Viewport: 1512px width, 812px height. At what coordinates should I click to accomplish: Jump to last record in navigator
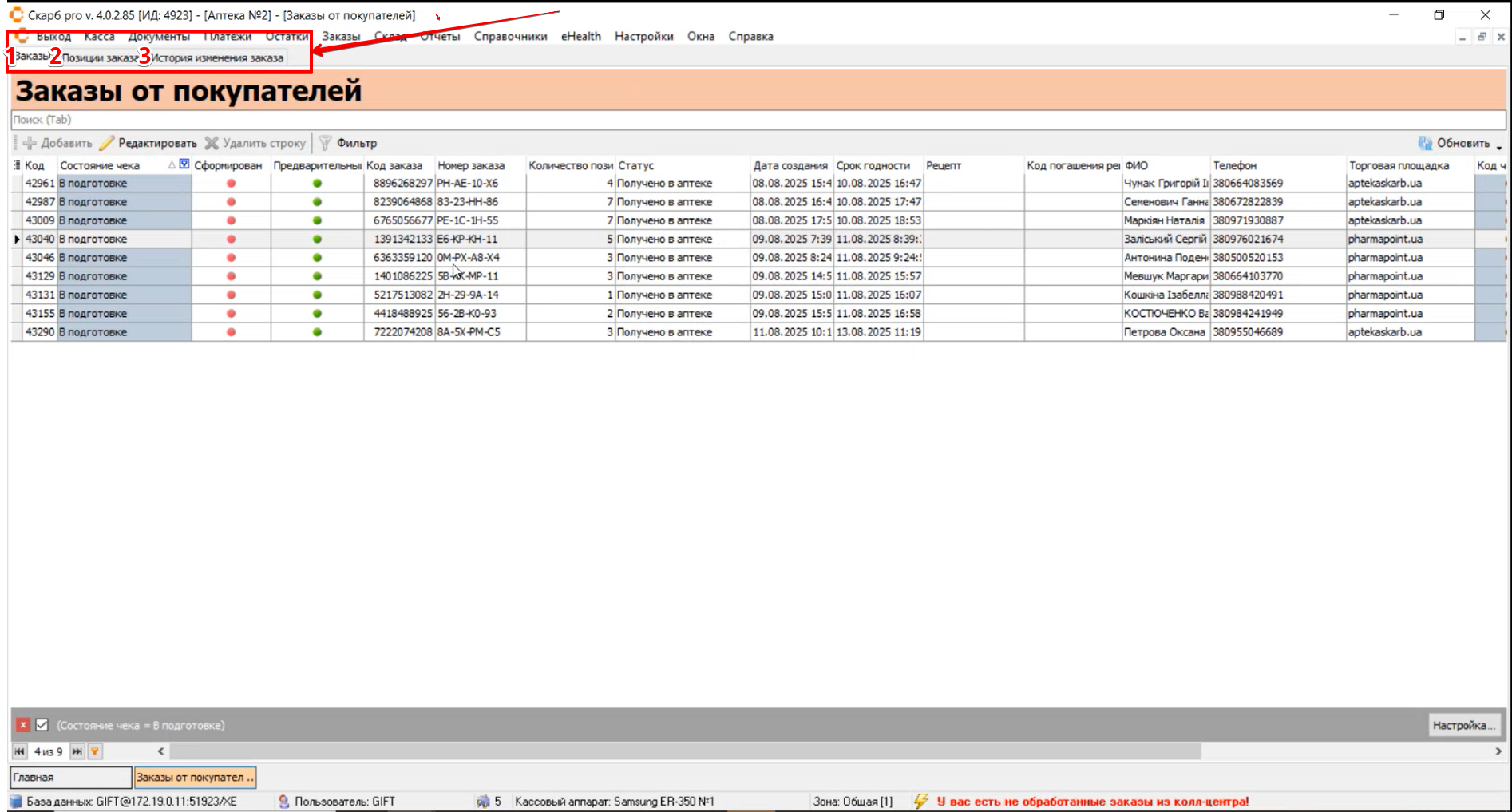point(77,751)
